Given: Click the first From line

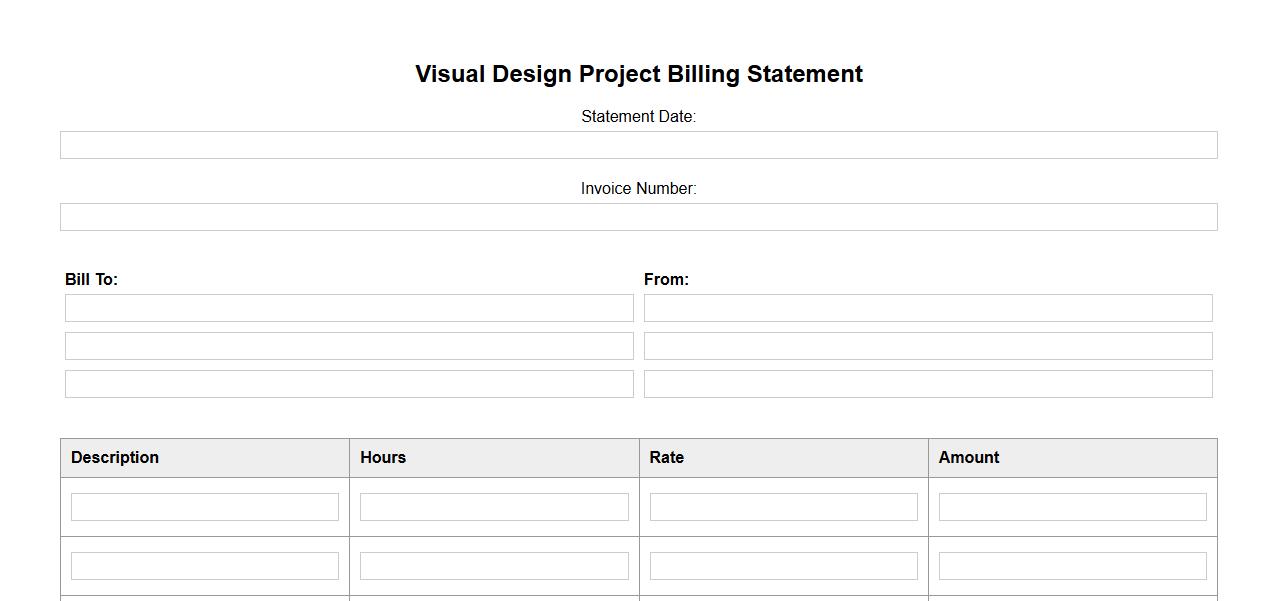Looking at the screenshot, I should (928, 308).
